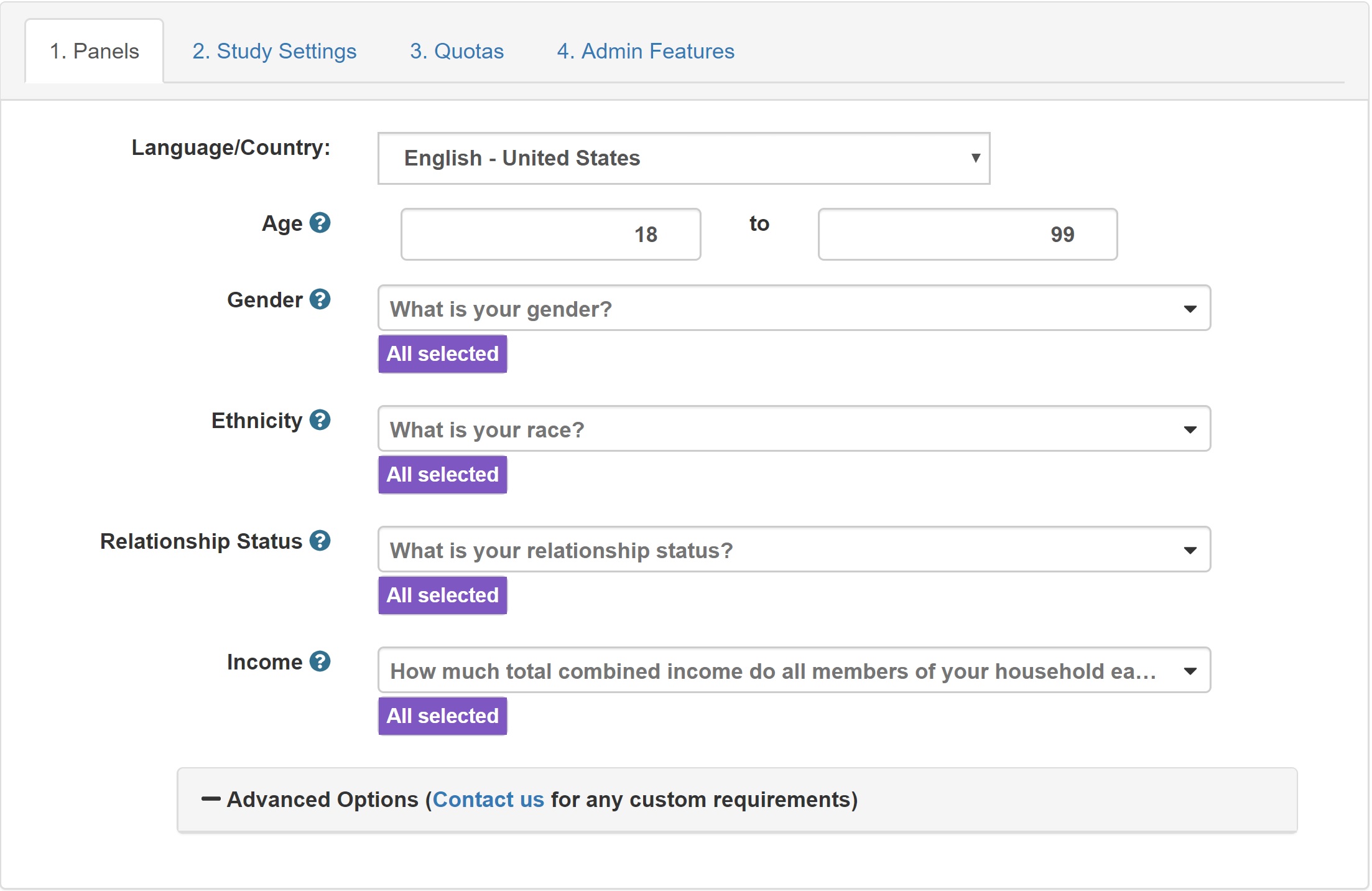Open the household income question dropdown

pyautogui.click(x=794, y=670)
